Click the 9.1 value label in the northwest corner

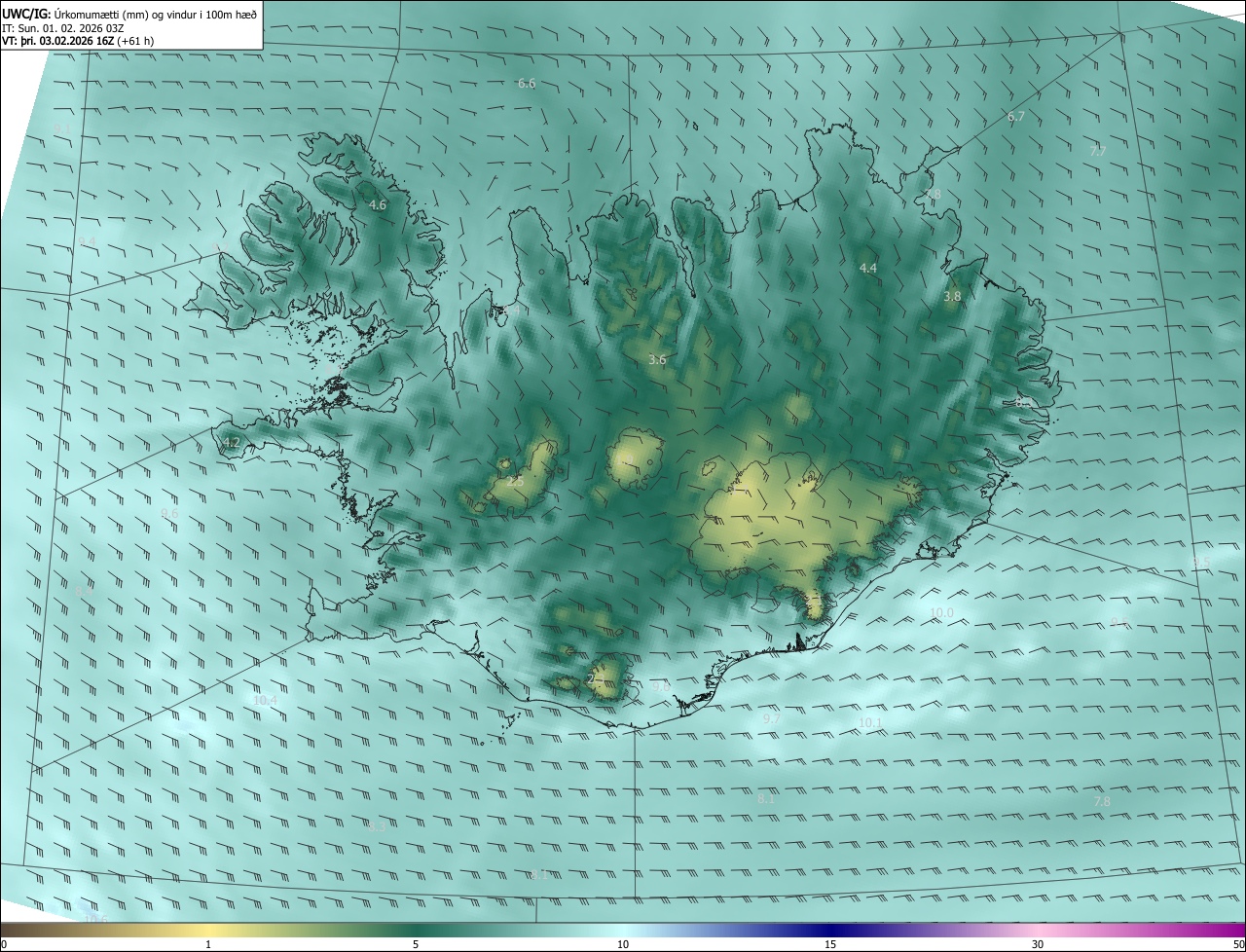click(x=63, y=129)
